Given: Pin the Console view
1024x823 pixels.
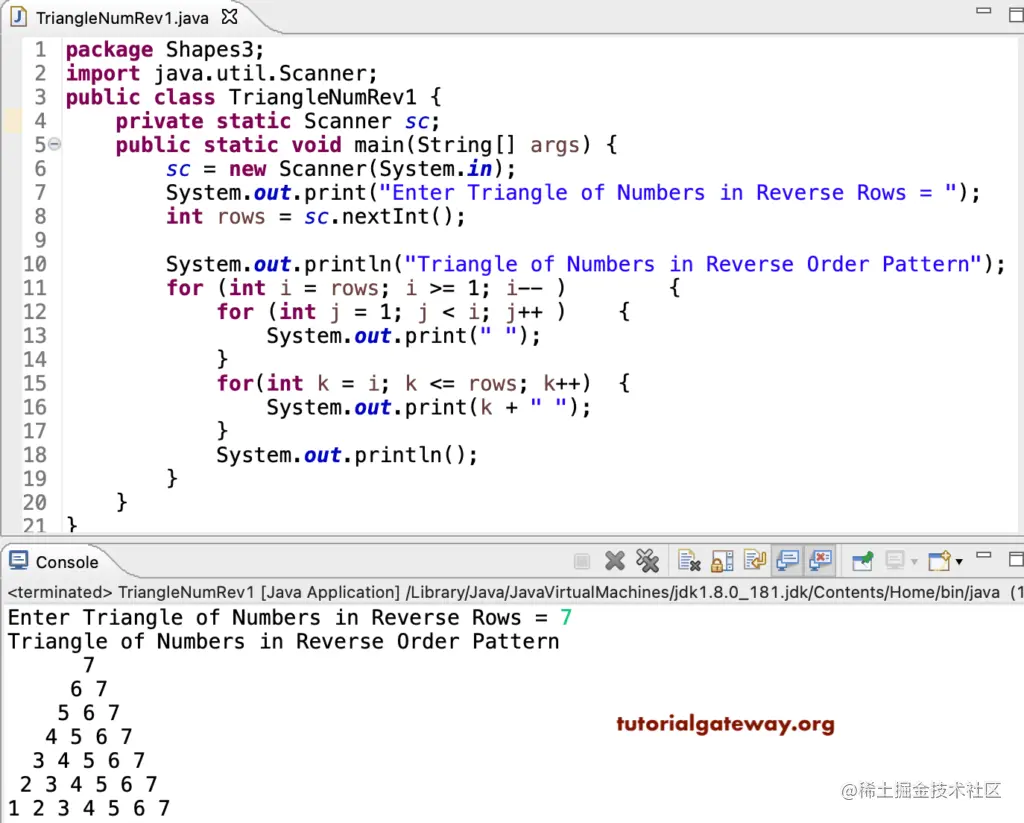Looking at the screenshot, I should point(863,561).
